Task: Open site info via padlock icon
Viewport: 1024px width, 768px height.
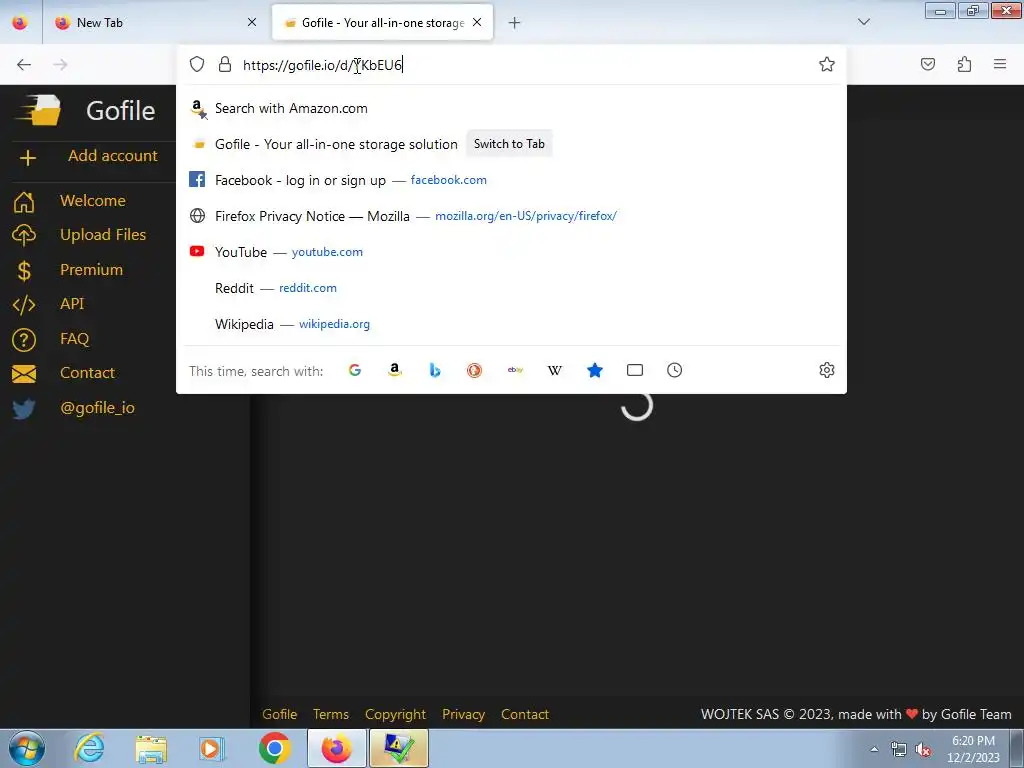Action: pyautogui.click(x=225, y=64)
